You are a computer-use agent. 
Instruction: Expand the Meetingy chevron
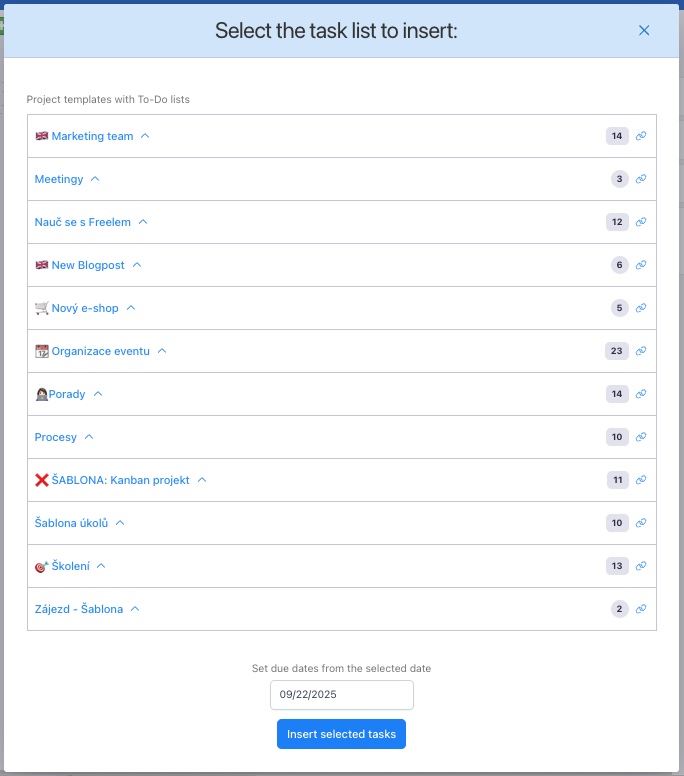pos(95,179)
